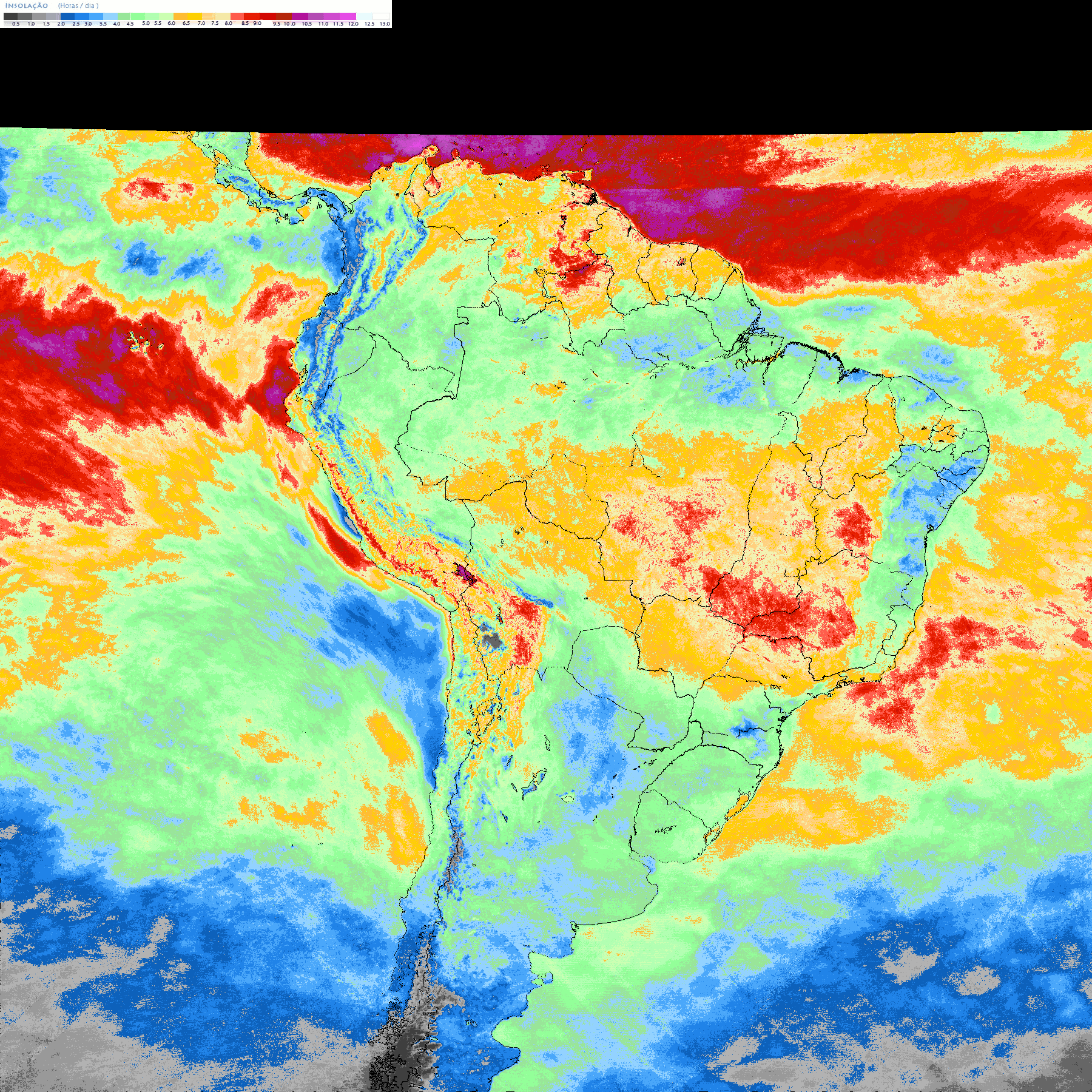The height and width of the screenshot is (1092, 1092).
Task: Pick the bright yellow legend swatch
Action: (195, 16)
